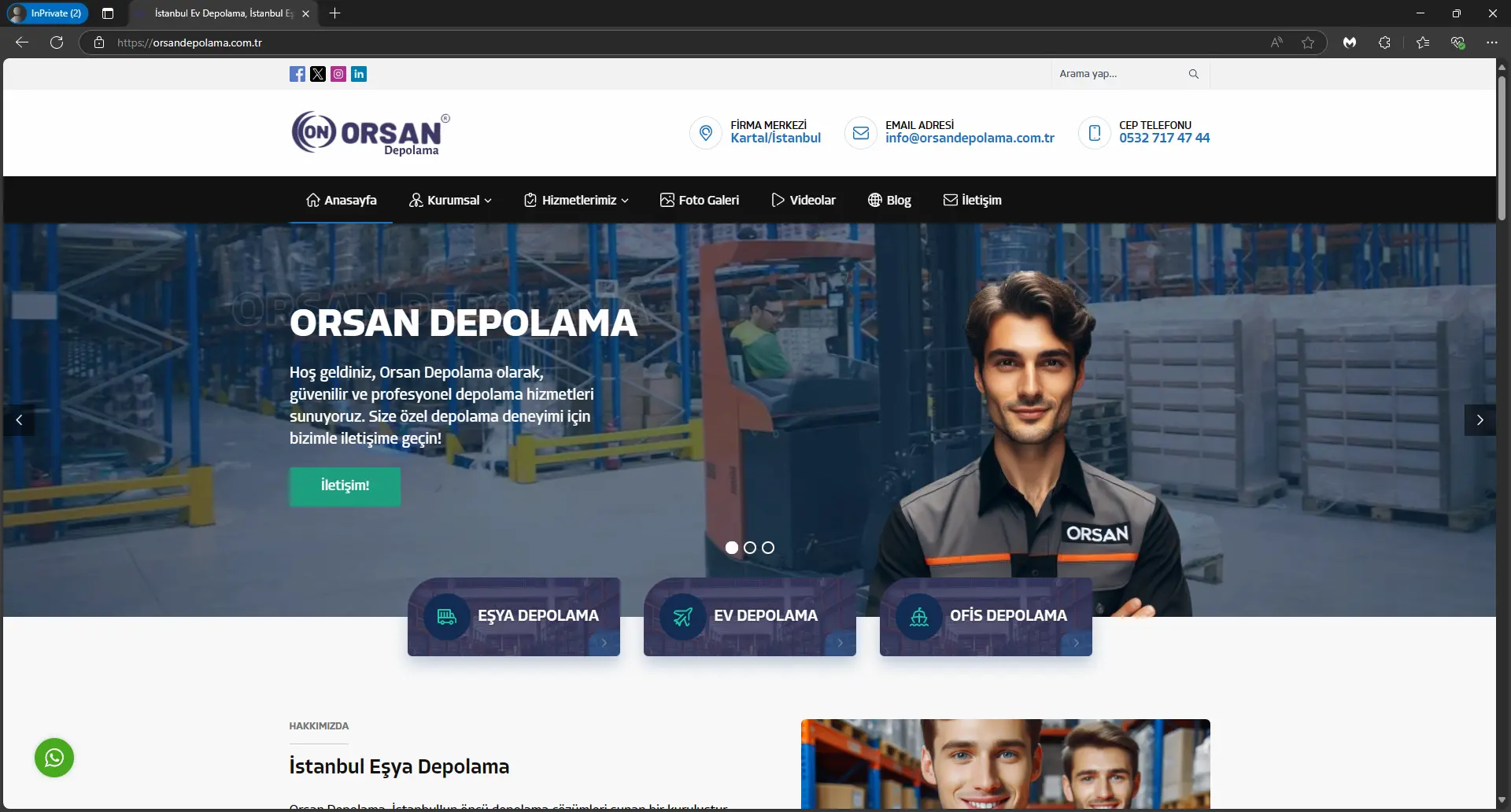Advance the slider with right arrow
This screenshot has width=1511, height=812.
click(x=1480, y=420)
